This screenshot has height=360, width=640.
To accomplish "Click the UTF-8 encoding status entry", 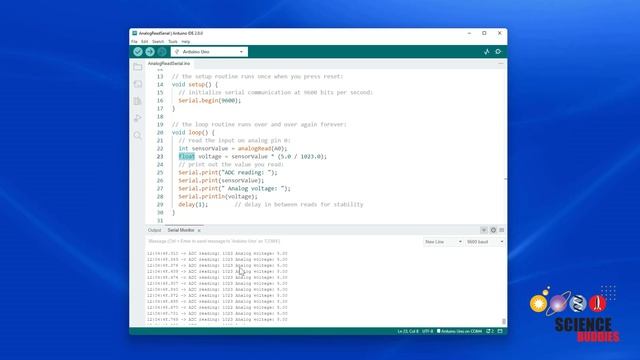I will pos(427,331).
